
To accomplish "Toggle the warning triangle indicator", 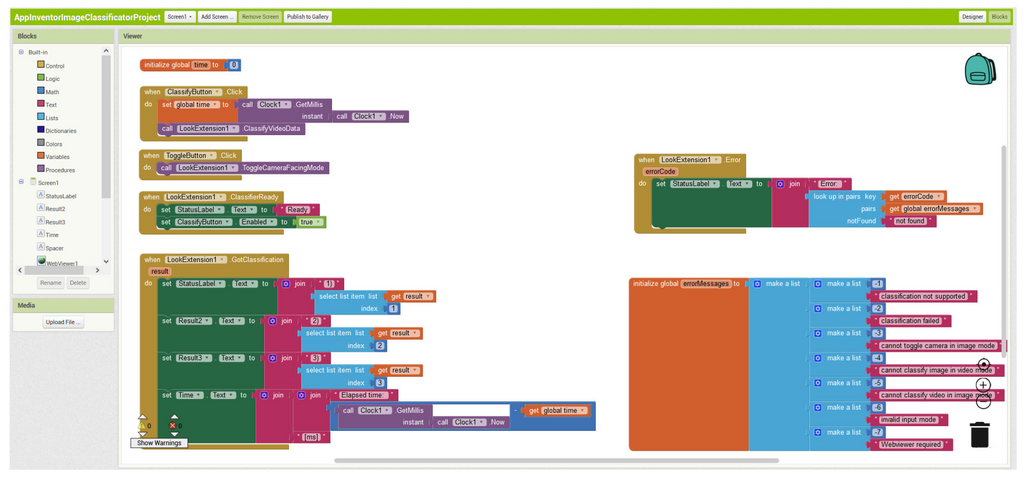I will [142, 425].
